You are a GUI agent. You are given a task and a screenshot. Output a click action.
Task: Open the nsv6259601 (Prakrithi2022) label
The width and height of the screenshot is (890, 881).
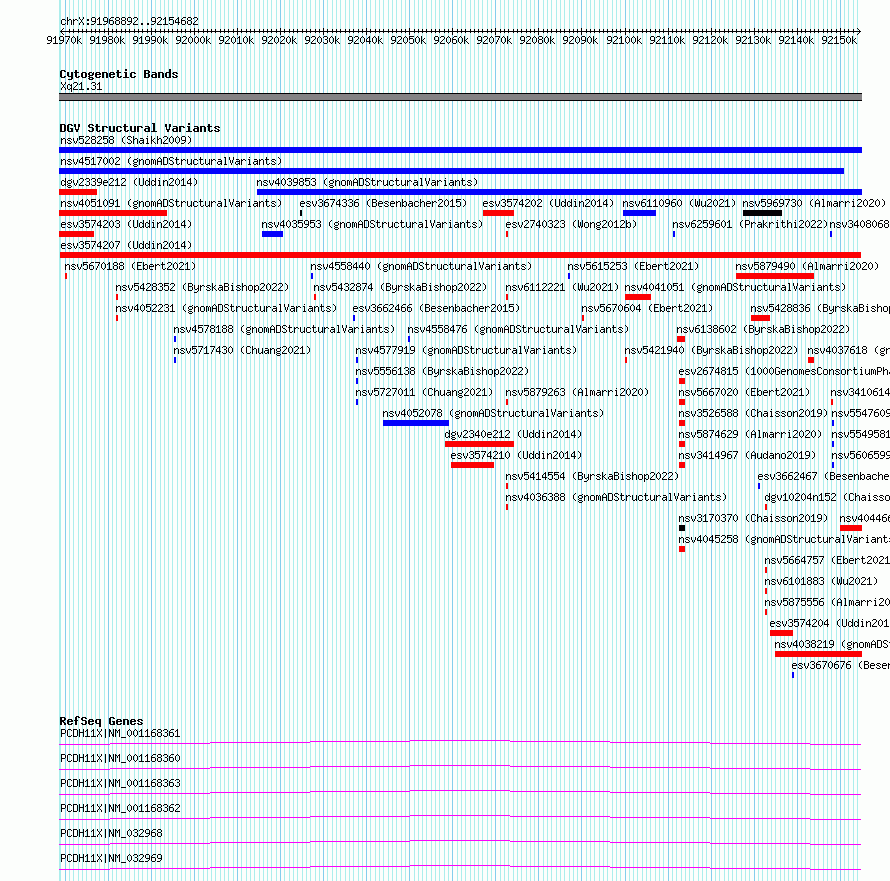[750, 224]
